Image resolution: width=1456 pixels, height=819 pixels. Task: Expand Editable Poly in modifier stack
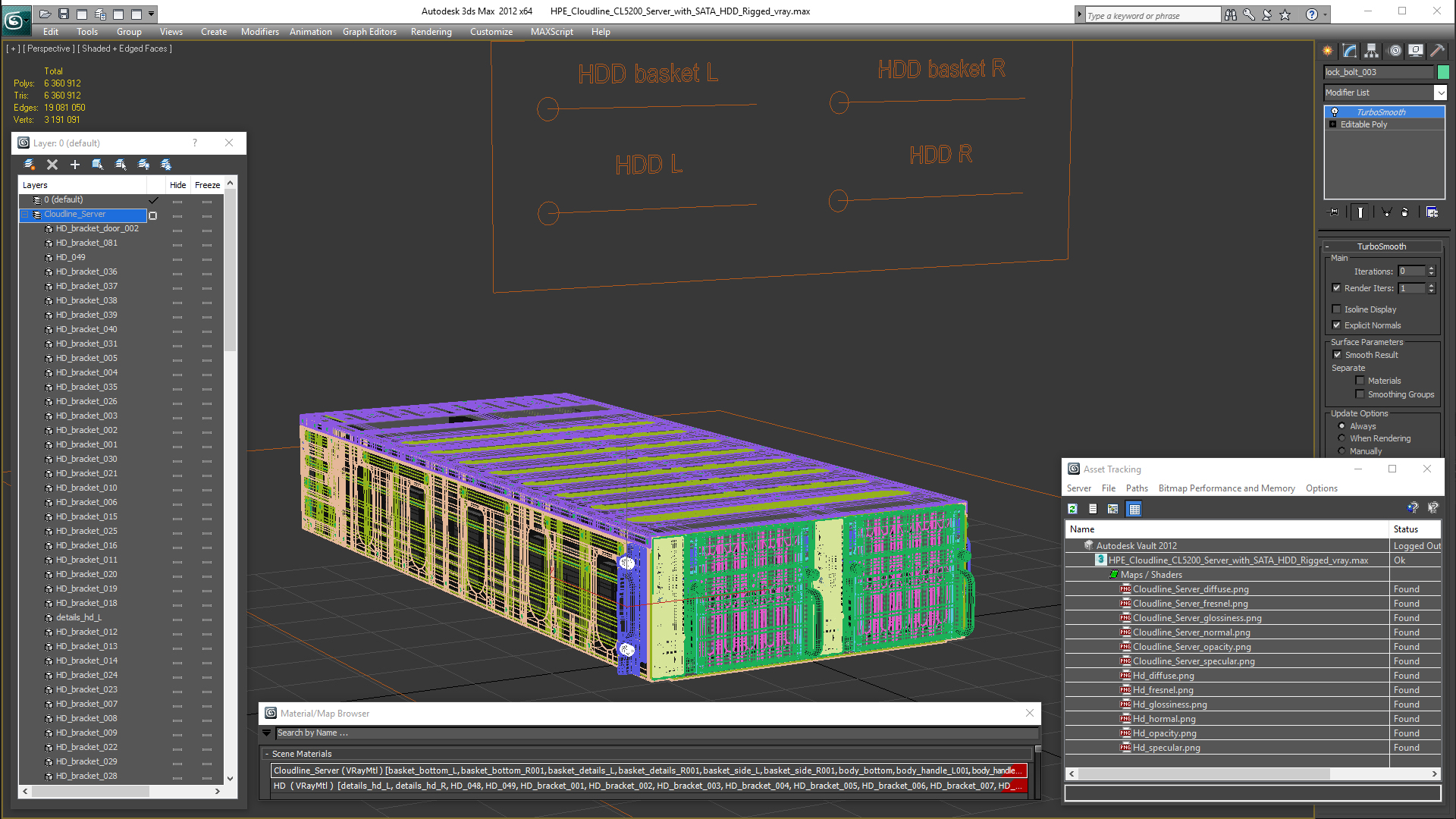pos(1333,124)
